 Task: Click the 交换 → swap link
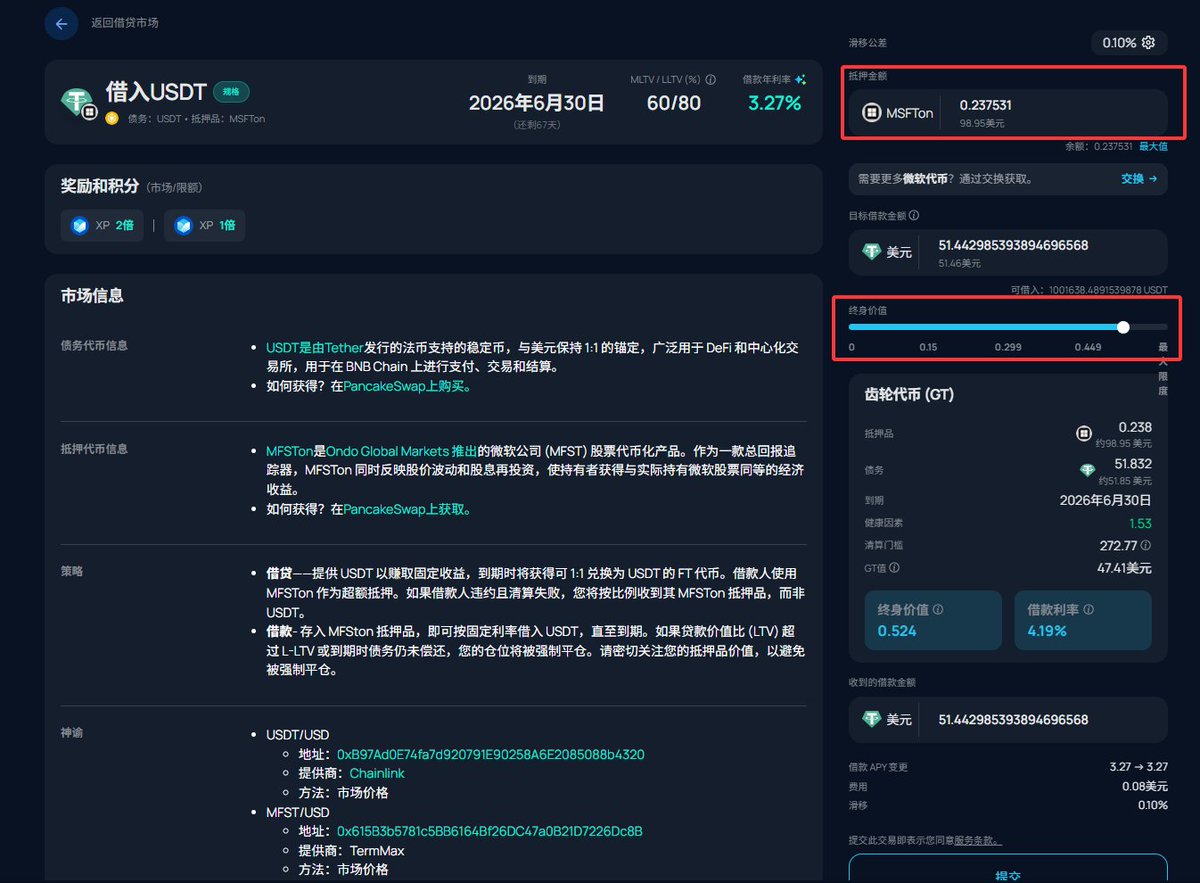(x=1139, y=179)
